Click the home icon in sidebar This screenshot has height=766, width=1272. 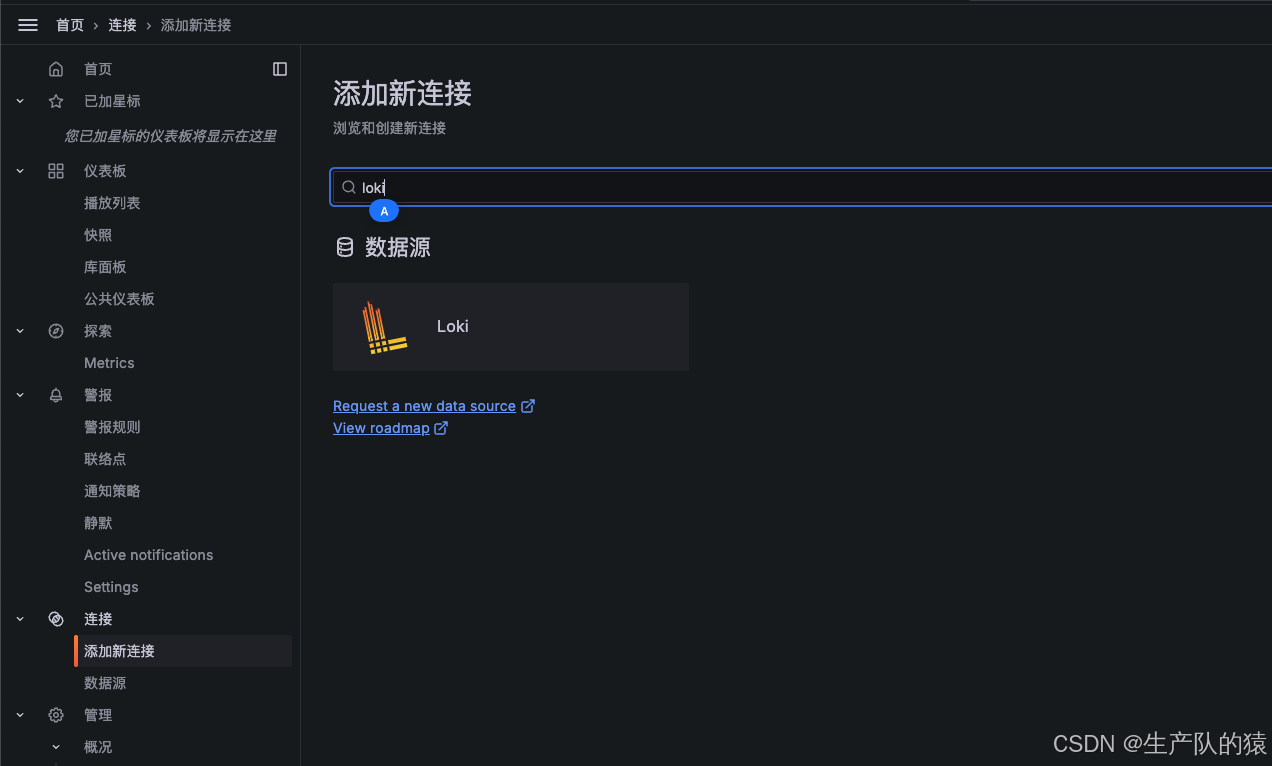pyautogui.click(x=56, y=69)
